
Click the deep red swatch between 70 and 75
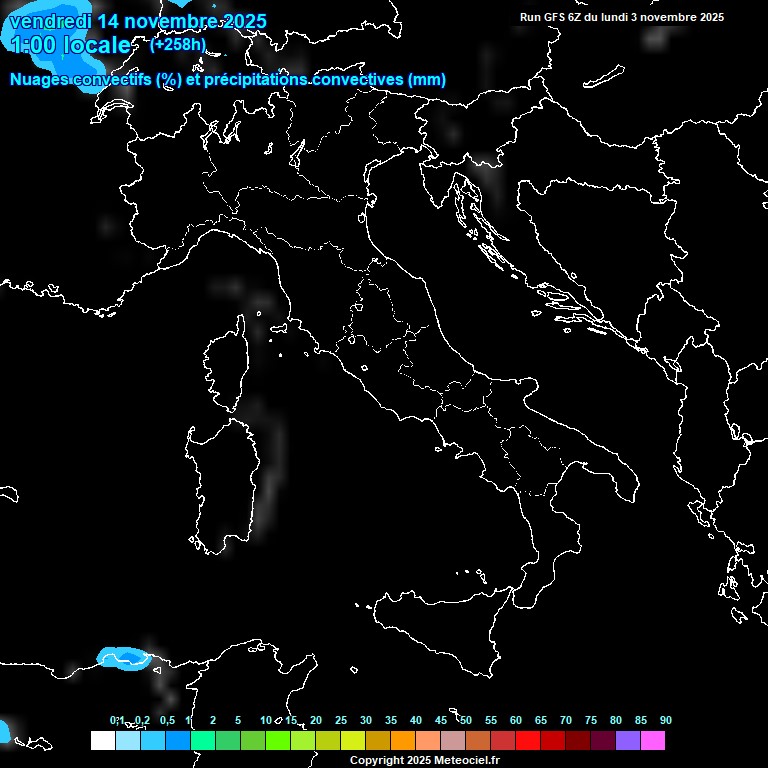click(x=578, y=740)
